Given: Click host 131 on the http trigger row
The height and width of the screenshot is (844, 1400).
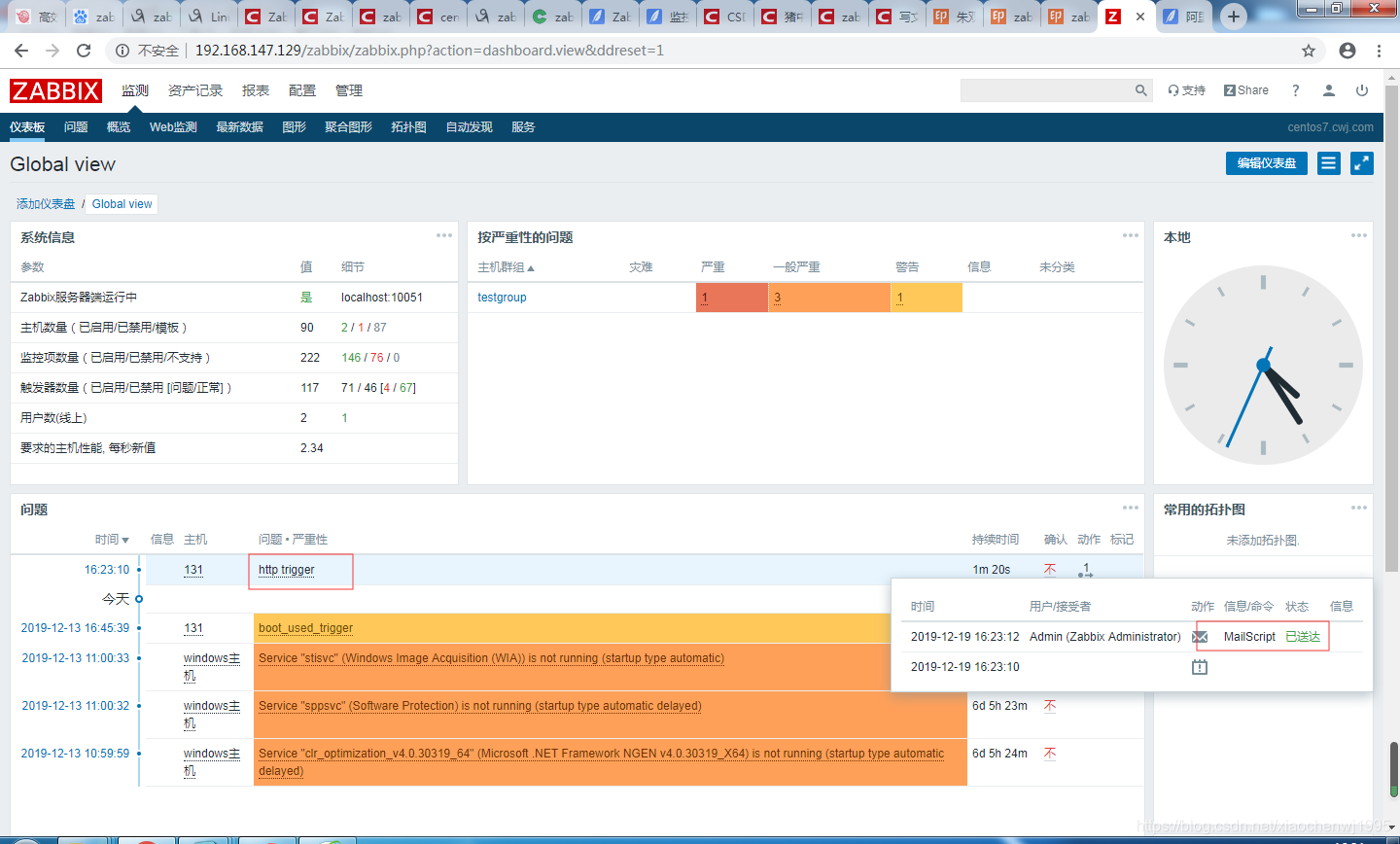Looking at the screenshot, I should point(193,570).
